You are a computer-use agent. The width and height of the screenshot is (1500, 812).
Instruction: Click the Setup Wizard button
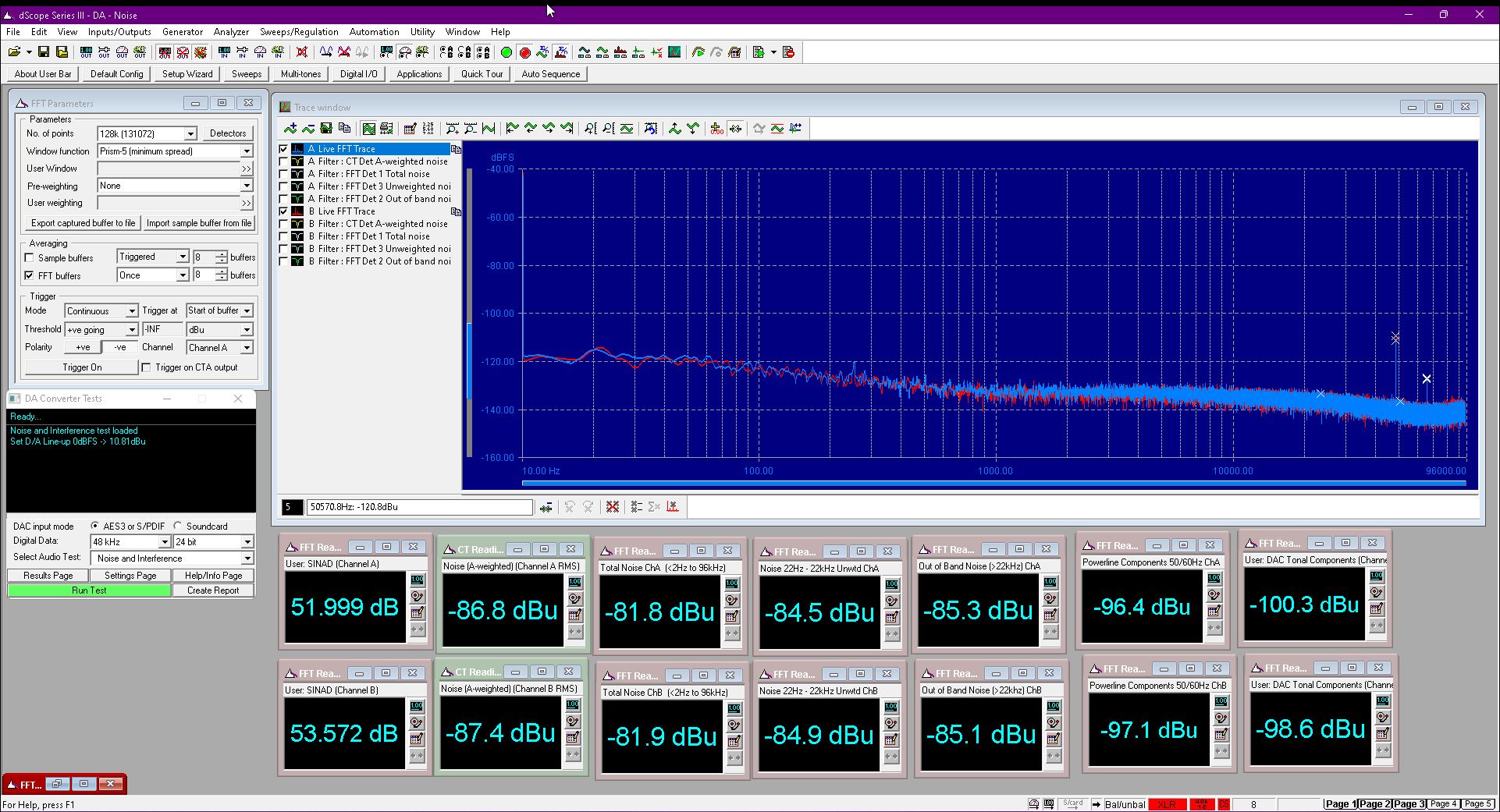coord(187,74)
